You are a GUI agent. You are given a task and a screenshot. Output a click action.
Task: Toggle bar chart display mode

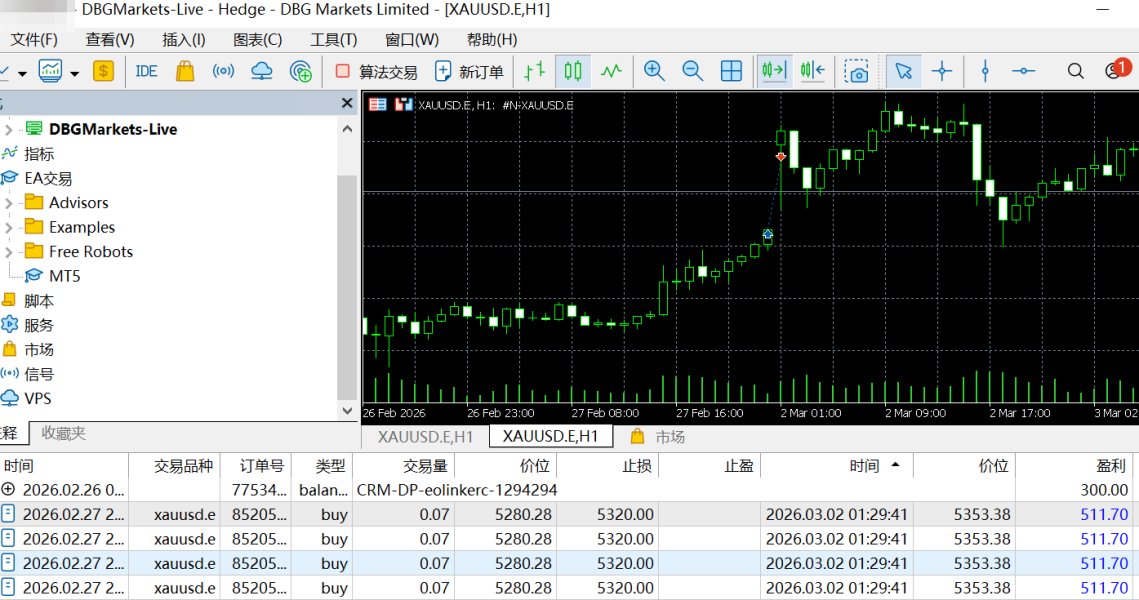(x=535, y=71)
